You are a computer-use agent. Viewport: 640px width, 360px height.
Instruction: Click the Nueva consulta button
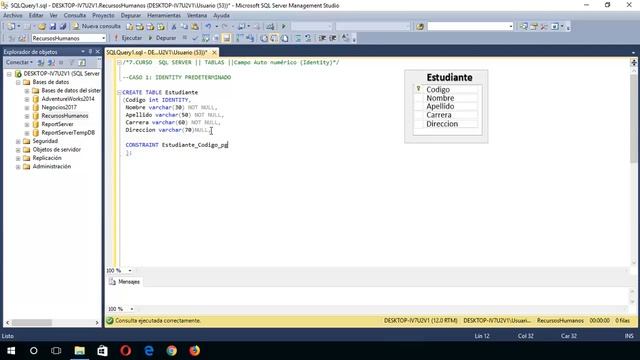97,27
